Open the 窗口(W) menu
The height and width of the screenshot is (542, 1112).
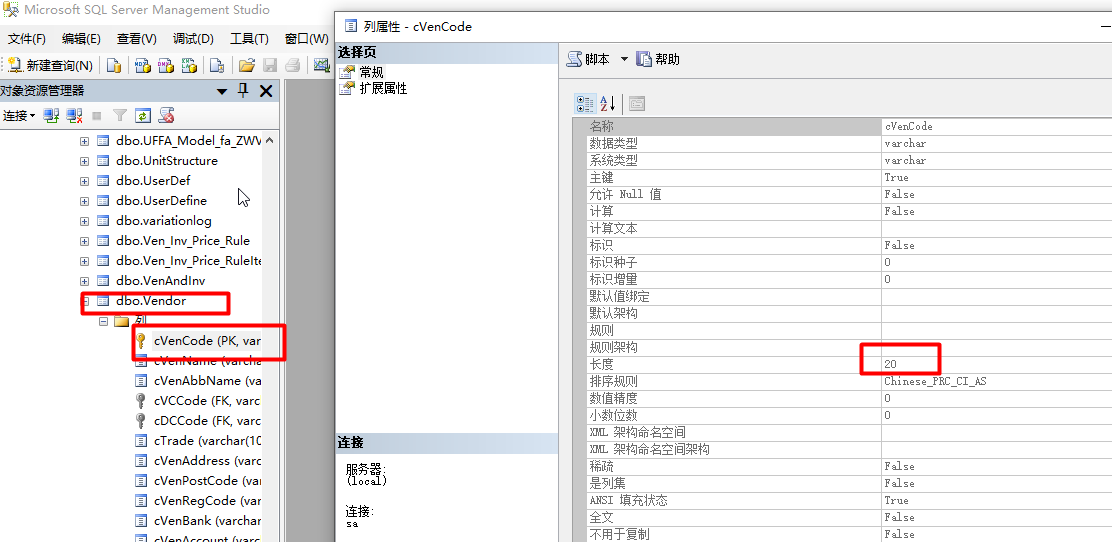(x=306, y=38)
